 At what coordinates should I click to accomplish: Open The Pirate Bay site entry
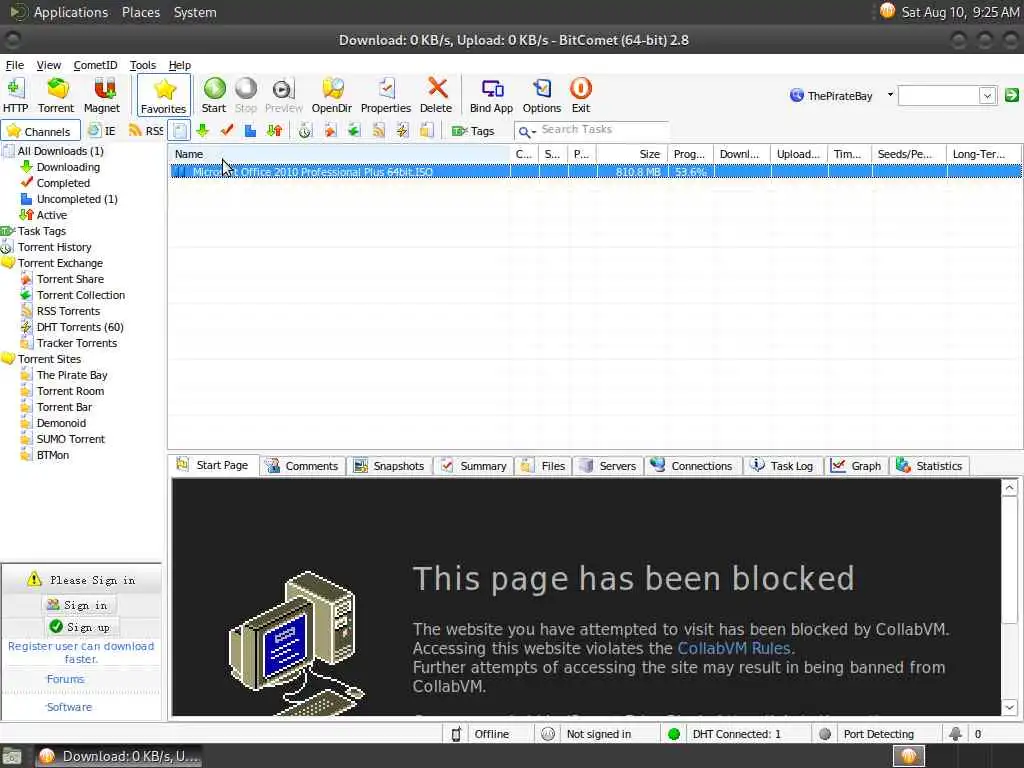tap(72, 375)
